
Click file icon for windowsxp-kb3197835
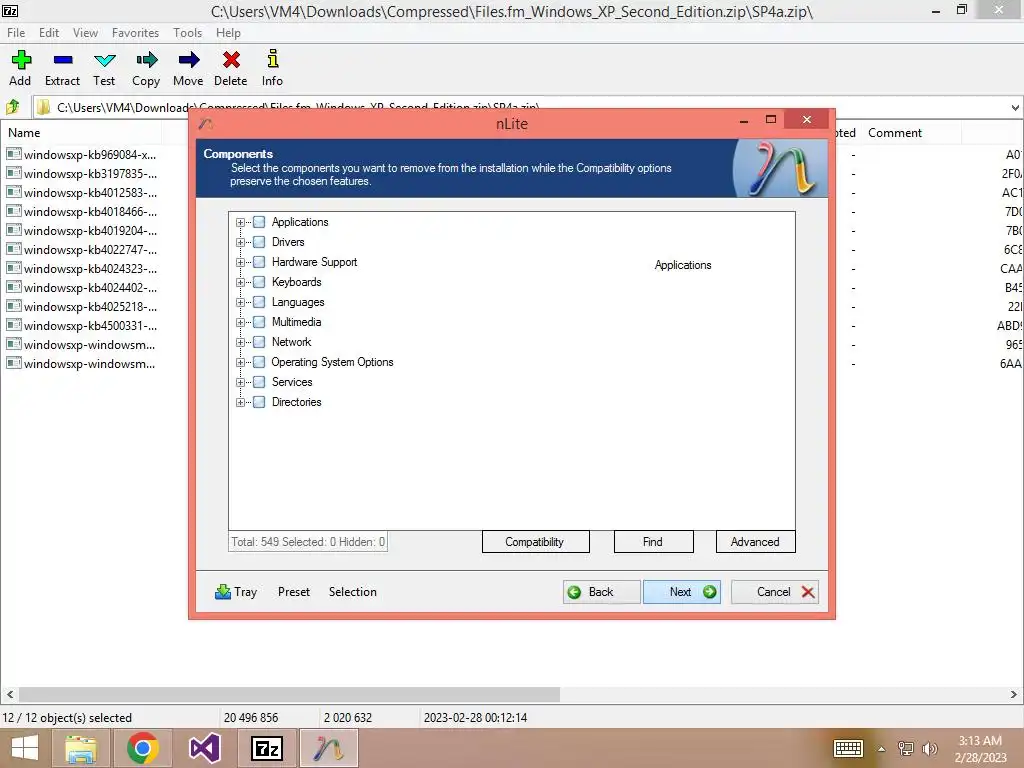(x=14, y=173)
